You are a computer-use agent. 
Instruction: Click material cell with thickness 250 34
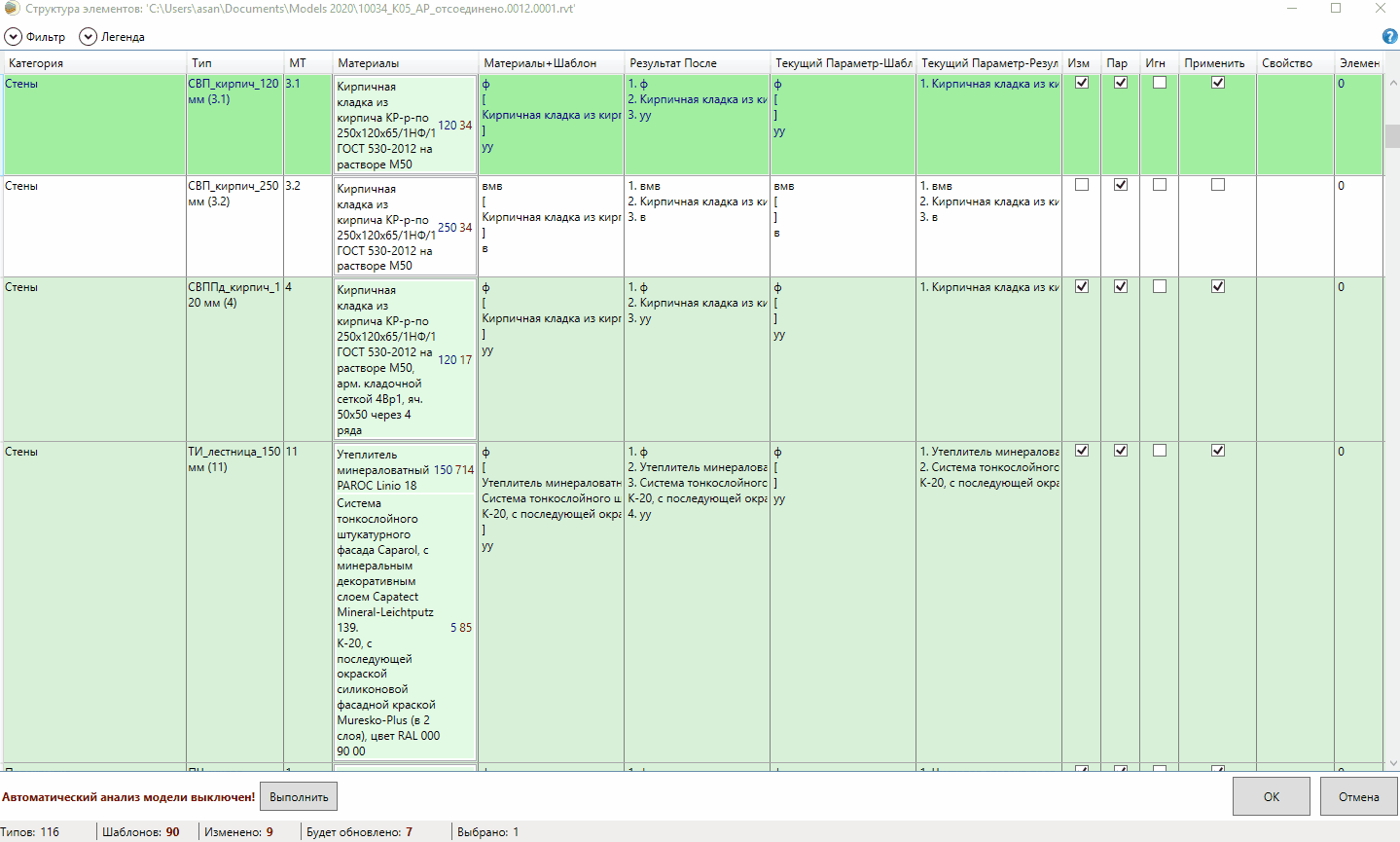pos(406,227)
